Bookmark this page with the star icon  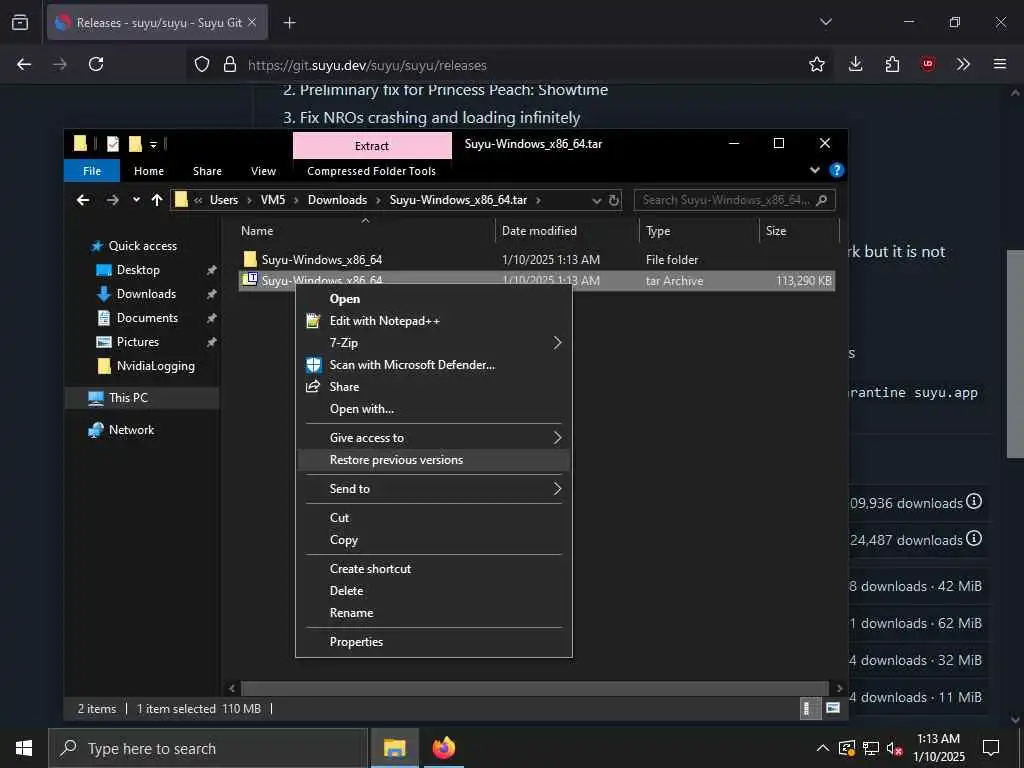tap(816, 64)
